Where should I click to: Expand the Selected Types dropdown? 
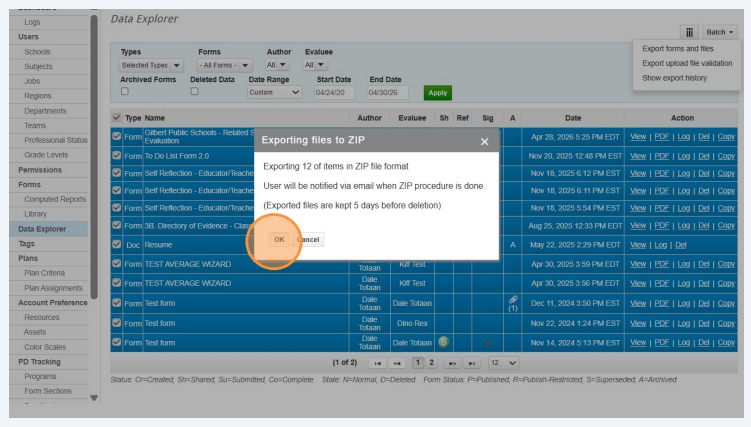pyautogui.click(x=151, y=65)
